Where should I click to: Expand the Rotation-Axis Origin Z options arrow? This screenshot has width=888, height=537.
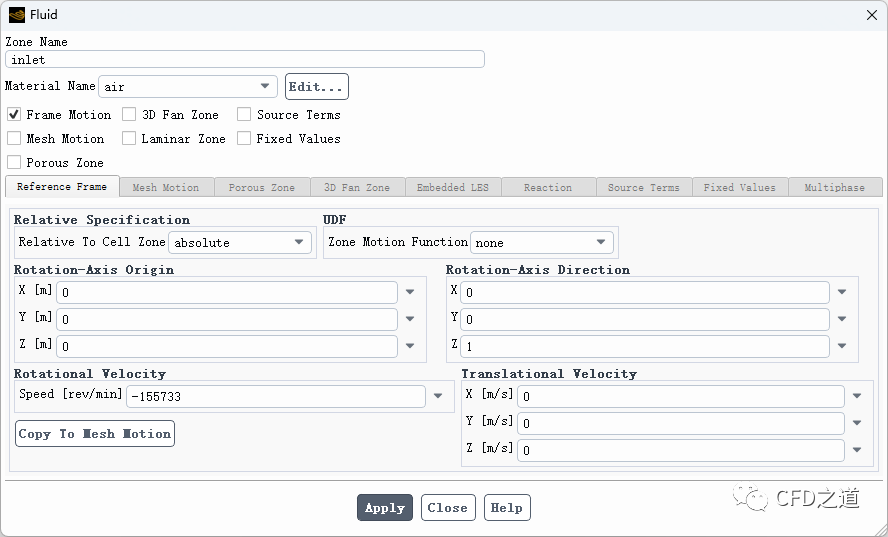coord(410,346)
